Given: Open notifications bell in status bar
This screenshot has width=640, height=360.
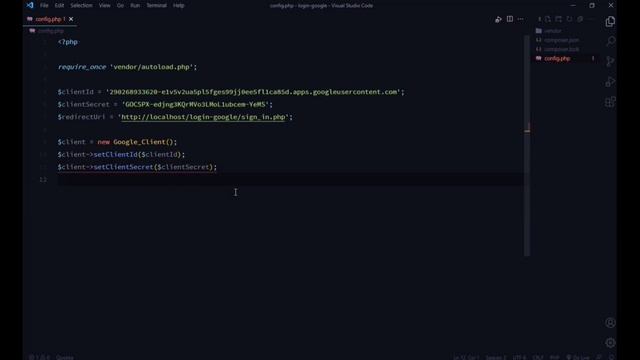Looking at the screenshot, I should (x=611, y=357).
